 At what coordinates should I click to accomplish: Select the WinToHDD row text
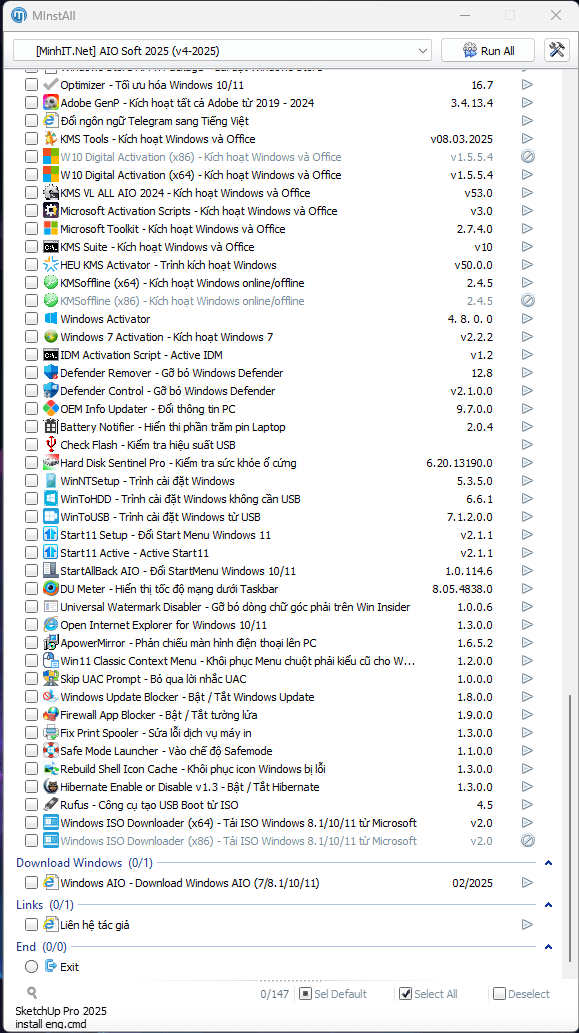pos(180,499)
